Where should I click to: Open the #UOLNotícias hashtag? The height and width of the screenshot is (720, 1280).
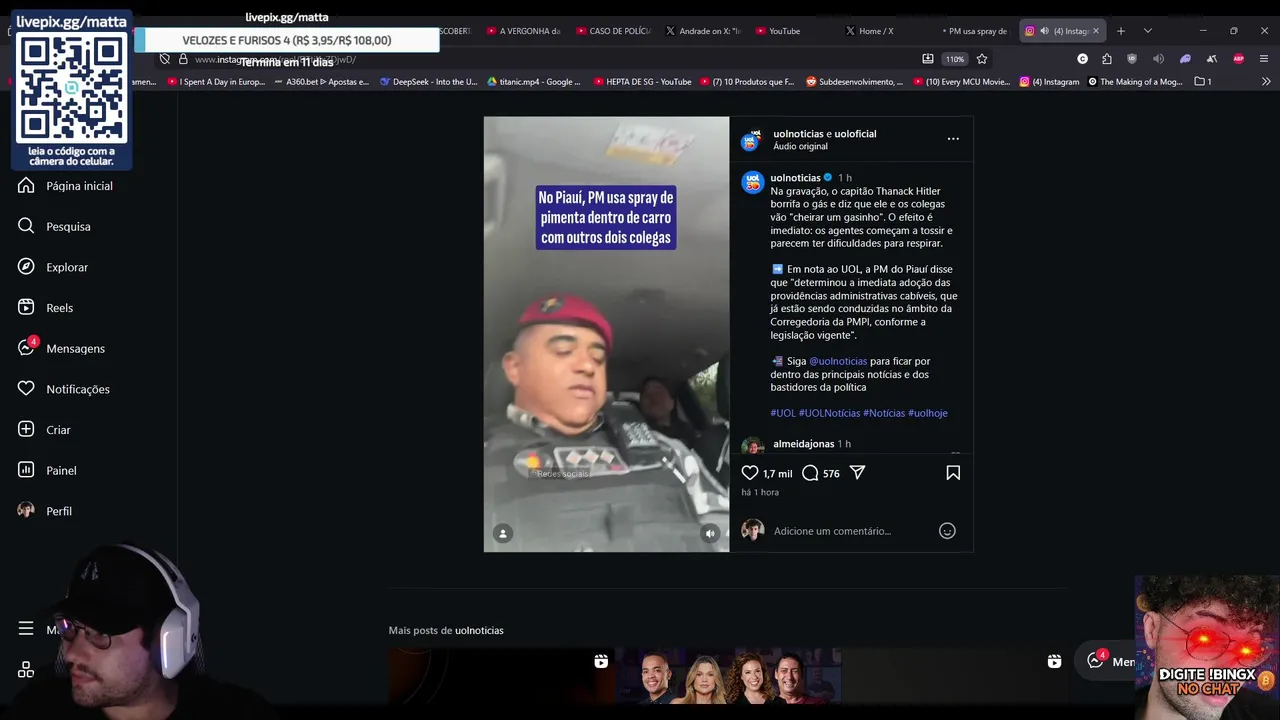click(829, 413)
